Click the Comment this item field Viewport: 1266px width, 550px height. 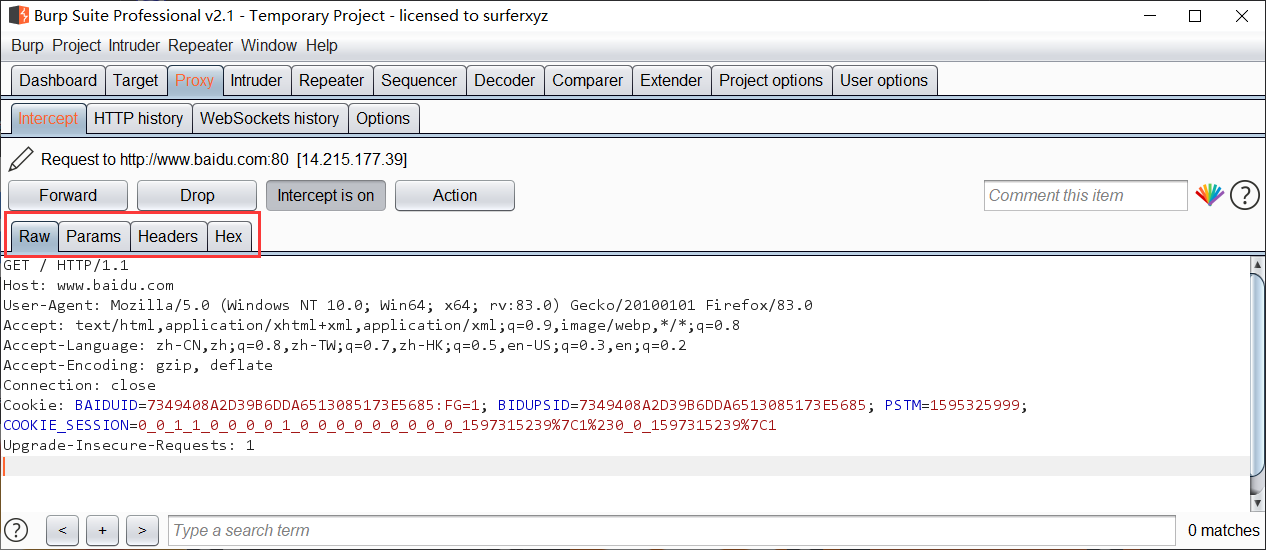coord(1085,195)
